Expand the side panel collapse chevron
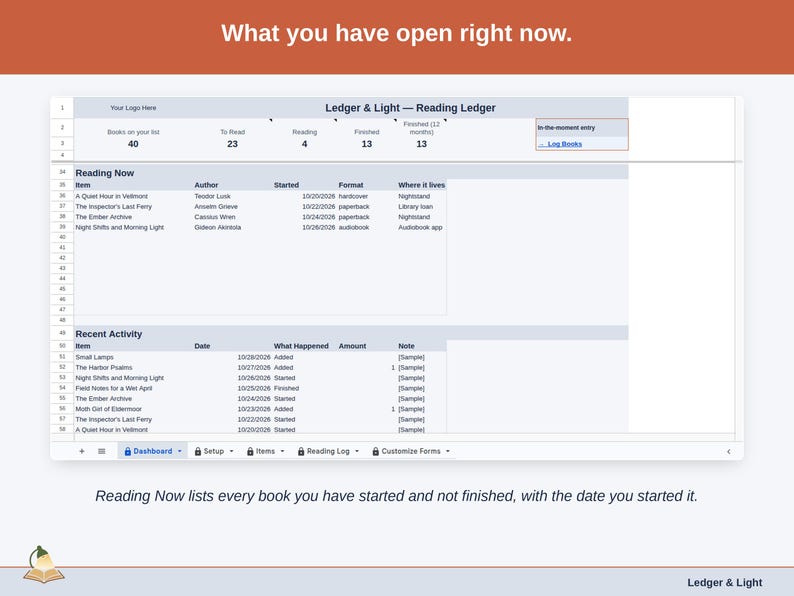794x596 pixels. (x=729, y=451)
